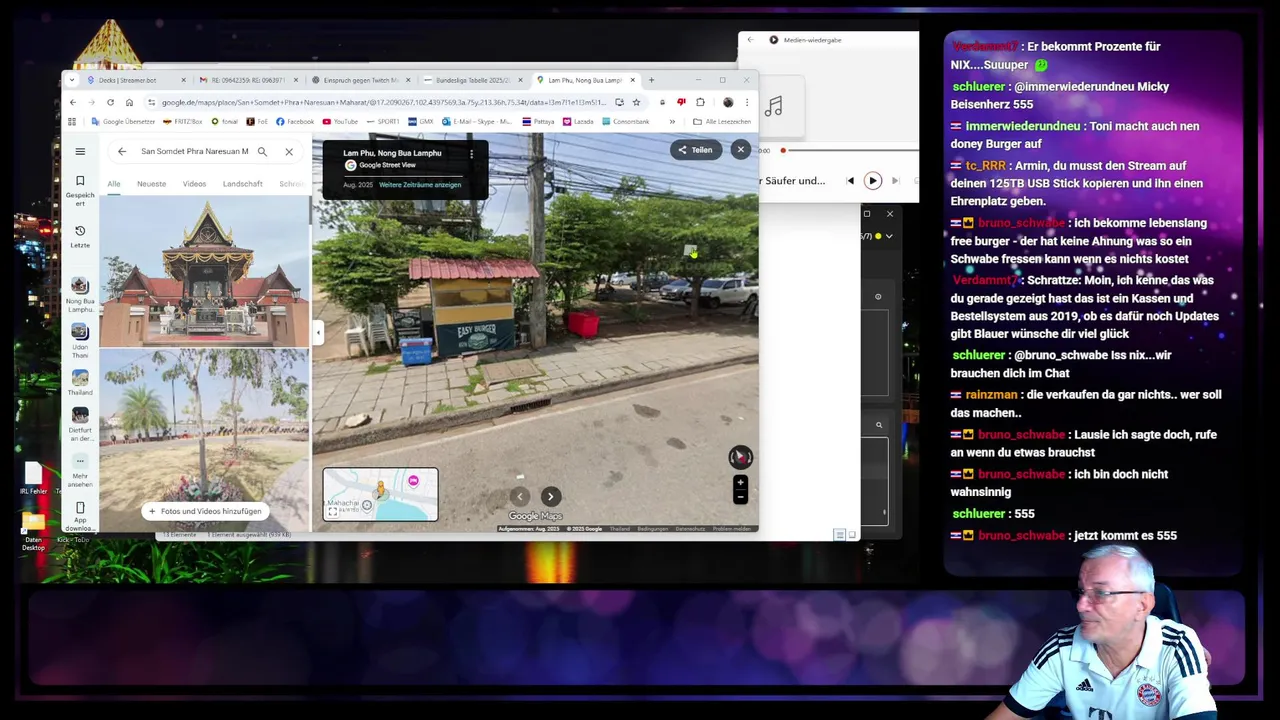Open the temple shrine photo thumbnail
1280x720 pixels.
point(204,270)
